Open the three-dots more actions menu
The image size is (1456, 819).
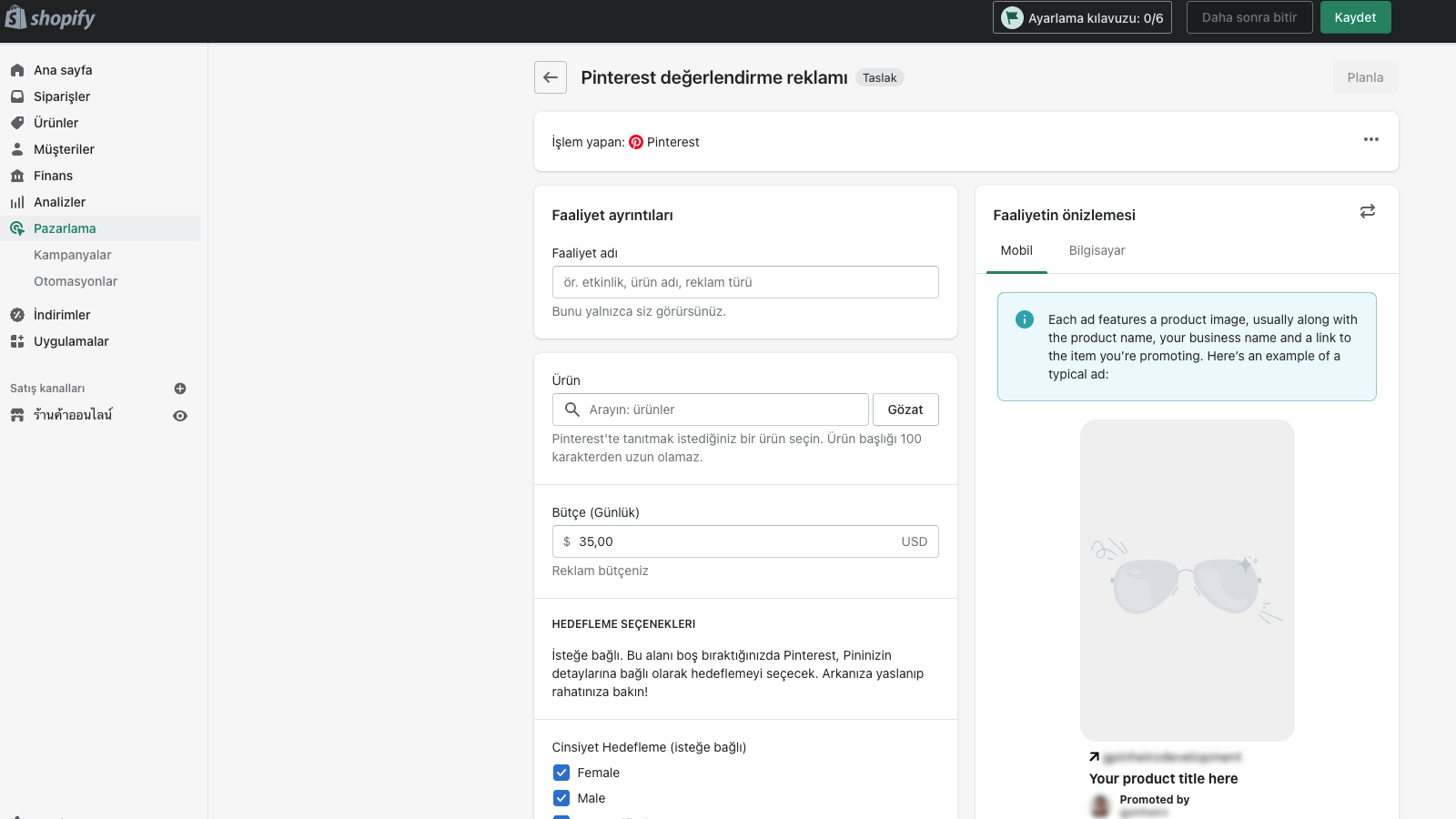pyautogui.click(x=1371, y=139)
